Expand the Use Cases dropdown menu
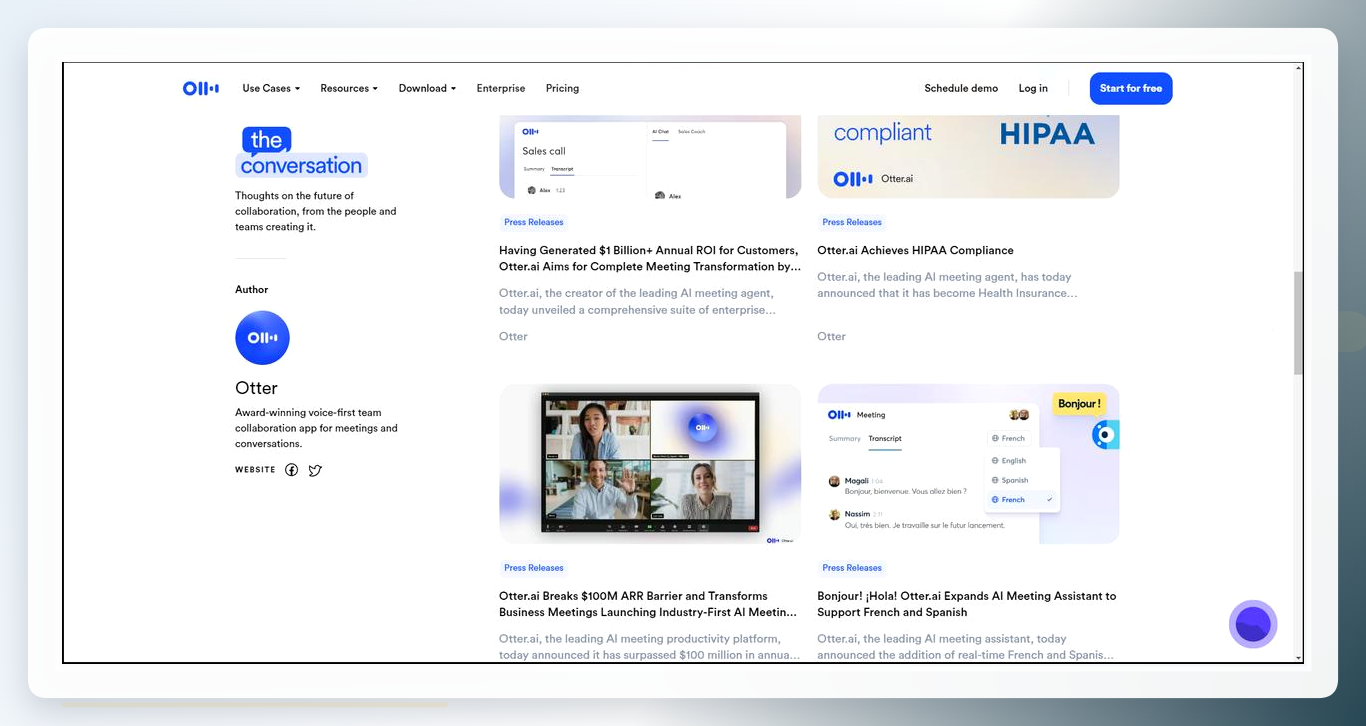 pyautogui.click(x=271, y=88)
